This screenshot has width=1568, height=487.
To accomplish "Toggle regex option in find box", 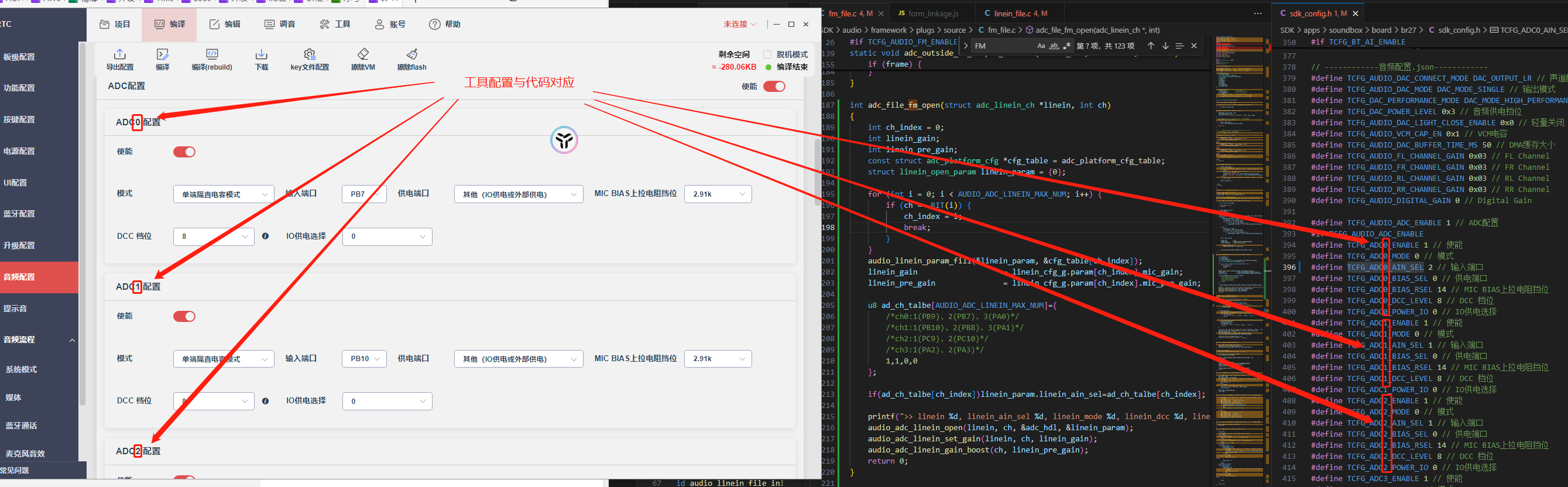I will 1066,46.
